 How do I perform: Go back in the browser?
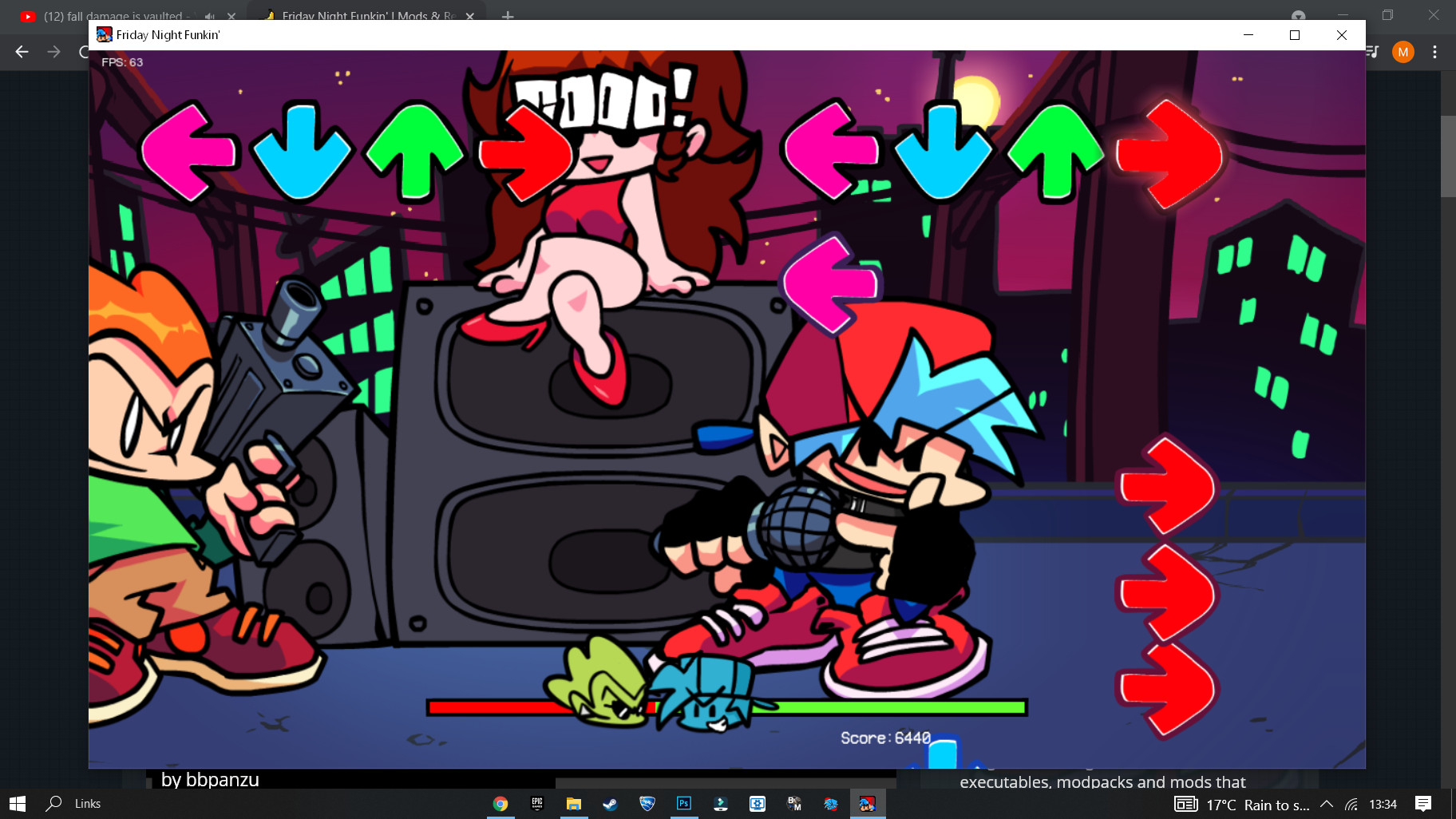tap(22, 52)
